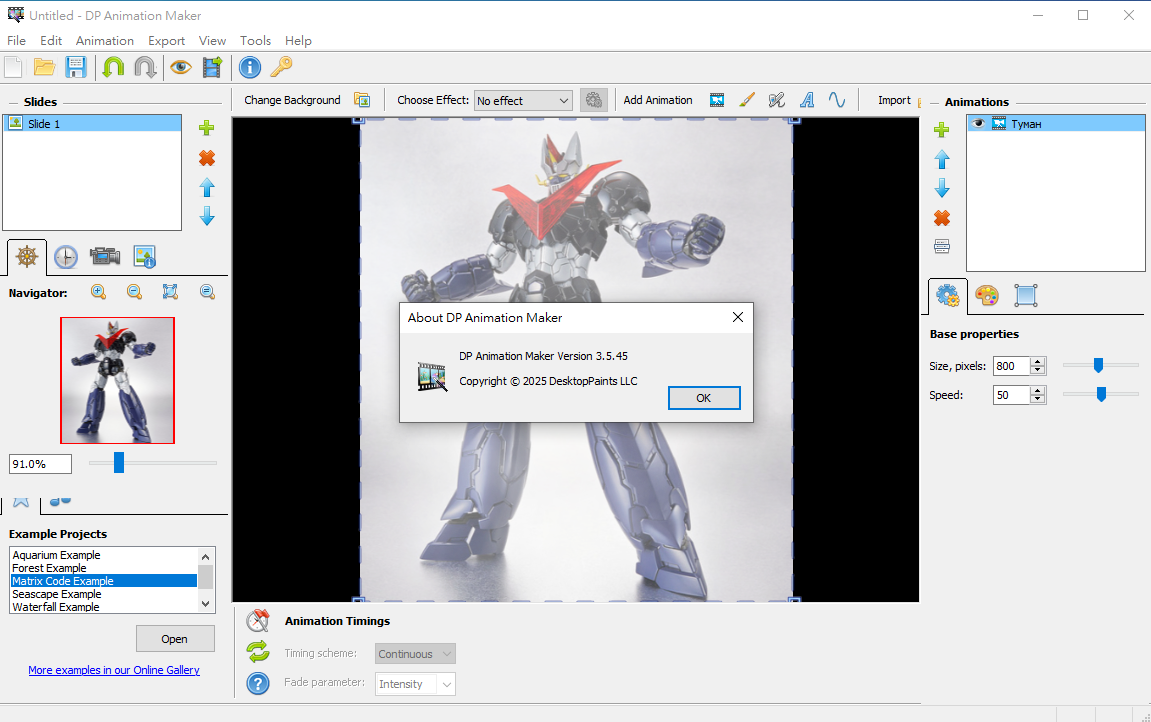Viewport: 1151px width, 722px height.
Task: Toggle visibility of the Туман animation
Action: click(x=977, y=122)
